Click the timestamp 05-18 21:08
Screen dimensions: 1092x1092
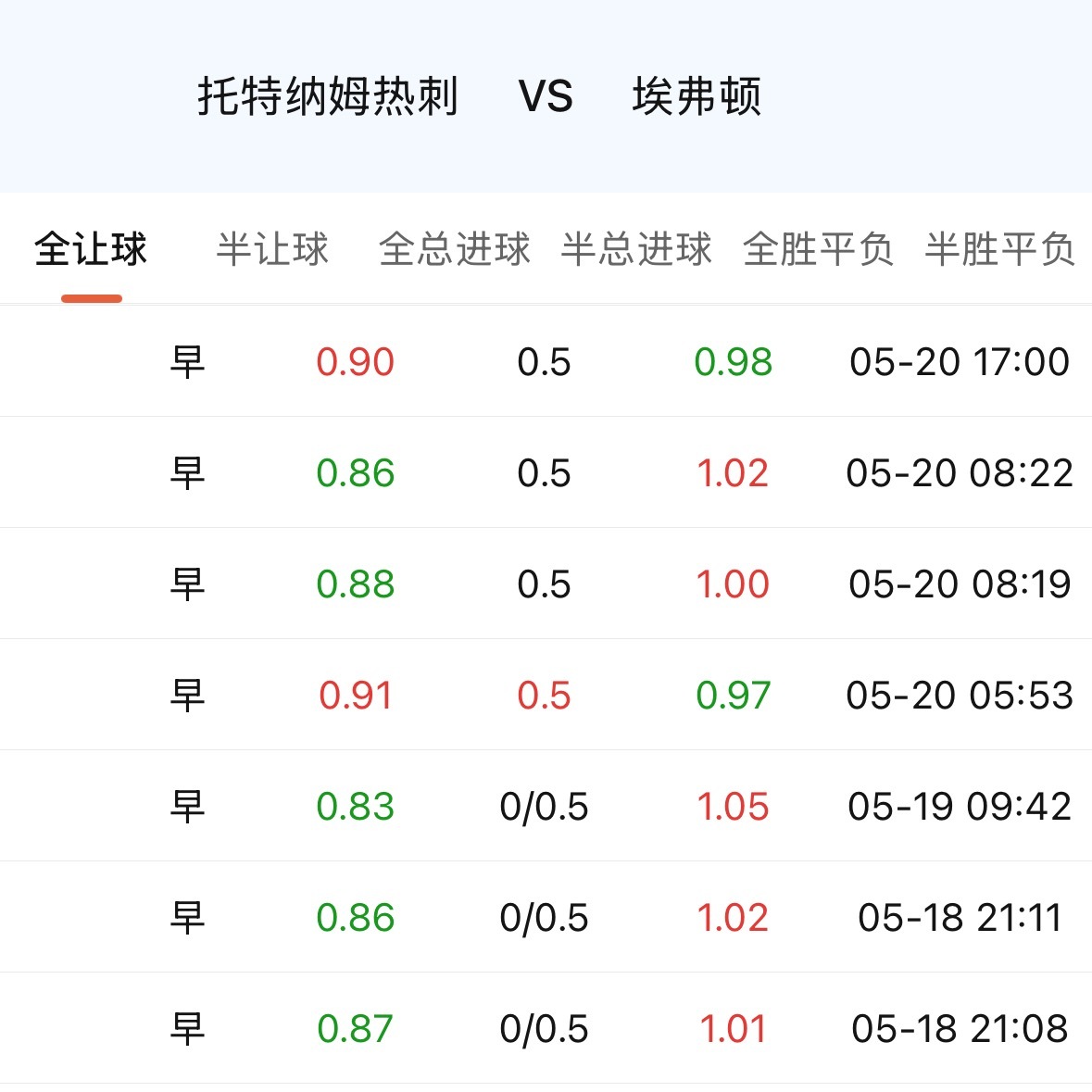click(x=960, y=1029)
